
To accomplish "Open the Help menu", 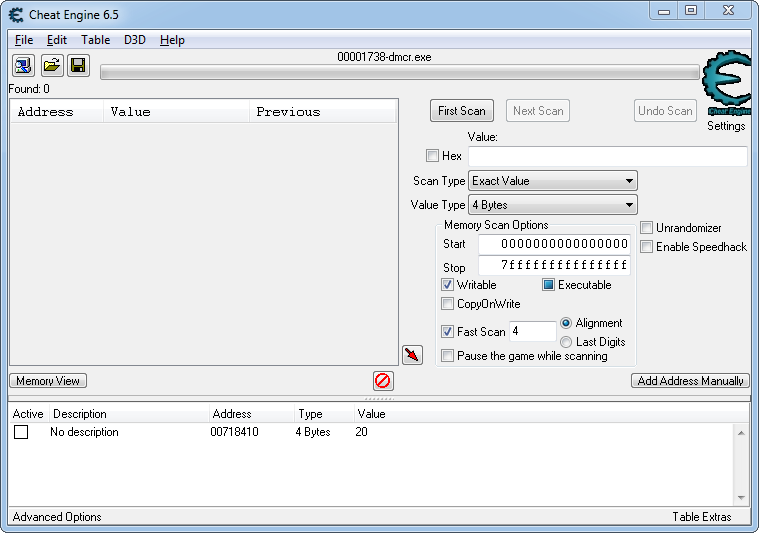I will point(172,40).
